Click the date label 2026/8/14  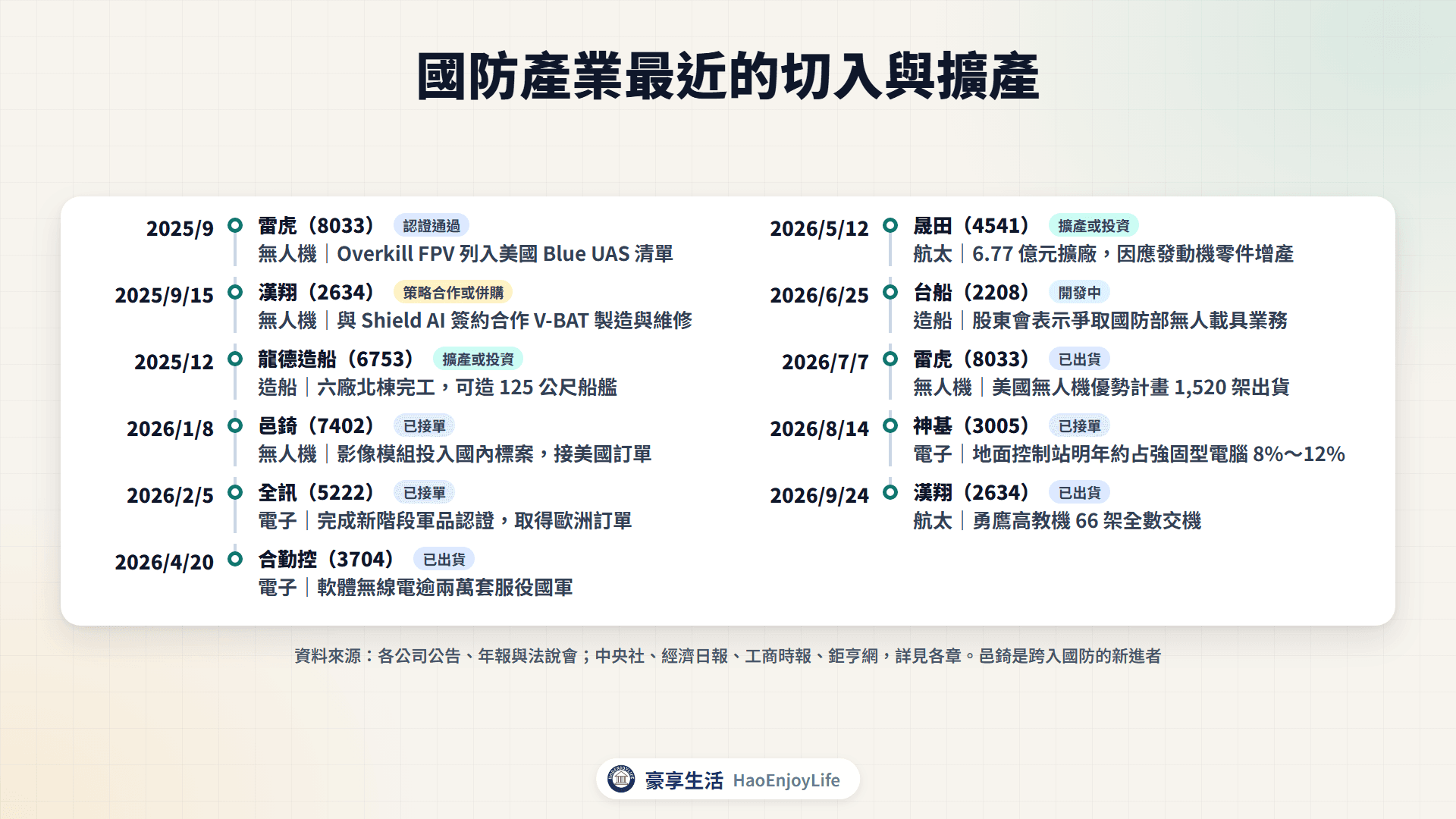point(820,429)
